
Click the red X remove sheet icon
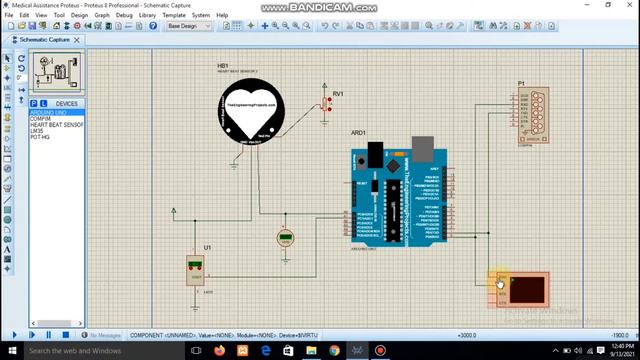point(527,26)
